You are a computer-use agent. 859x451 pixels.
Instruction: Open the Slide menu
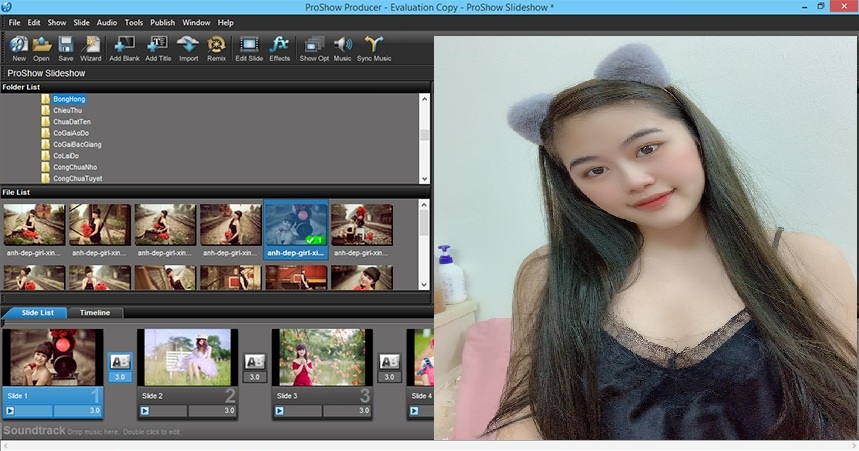click(x=82, y=22)
